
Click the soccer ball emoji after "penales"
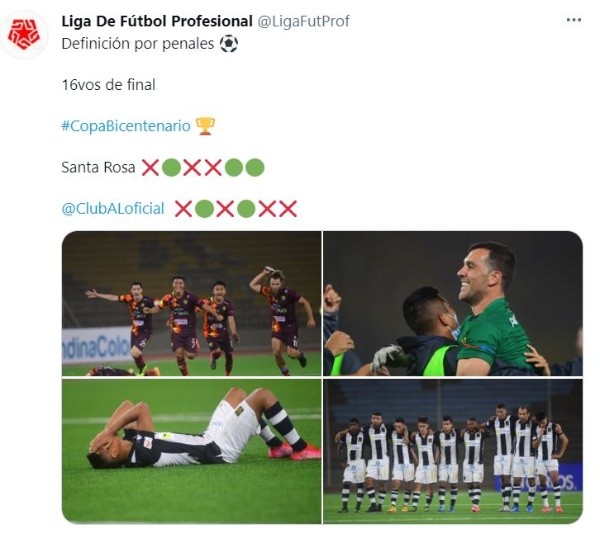229,44
